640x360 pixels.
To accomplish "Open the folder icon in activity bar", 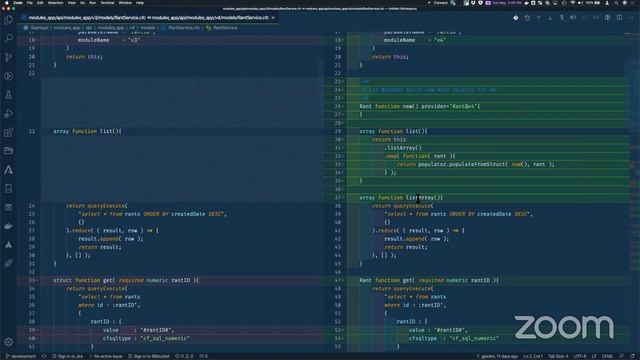I will pyautogui.click(x=9, y=151).
